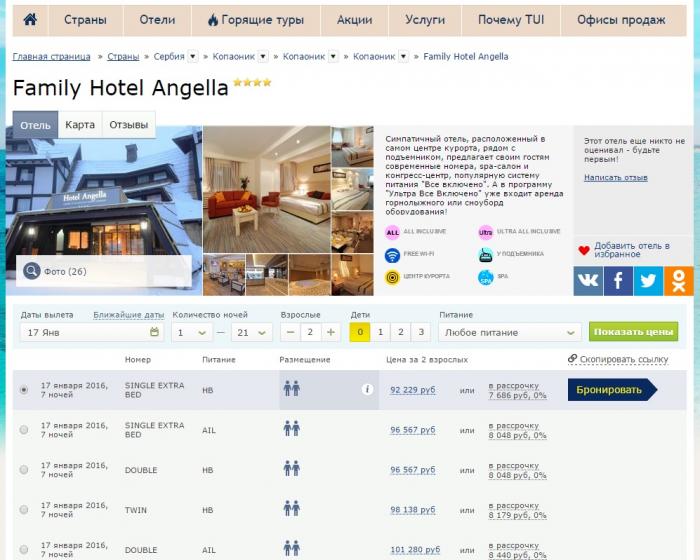Share the hotel on VK
The height and width of the screenshot is (560, 700).
pos(588,281)
